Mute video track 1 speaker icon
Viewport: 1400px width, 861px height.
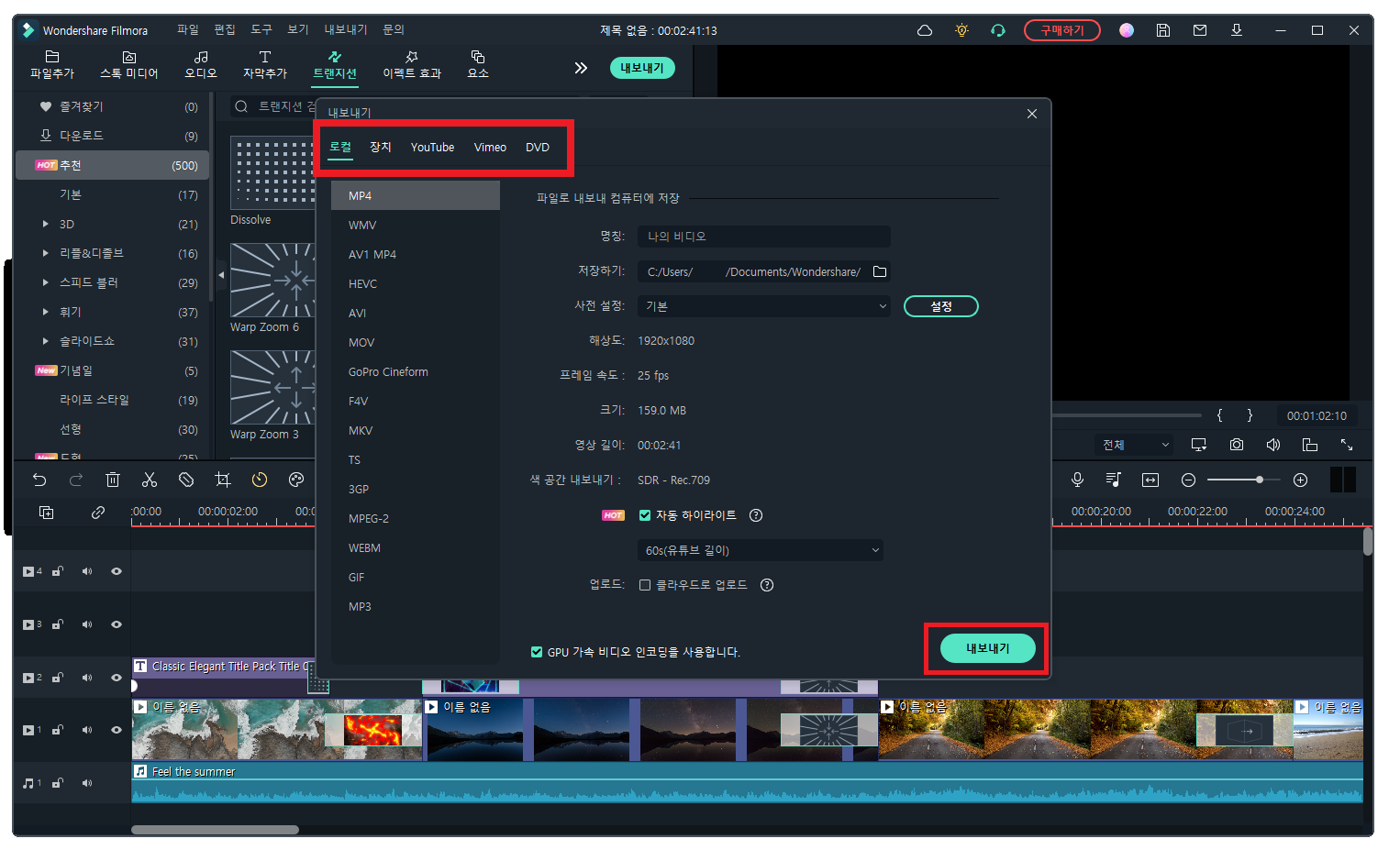(x=87, y=730)
